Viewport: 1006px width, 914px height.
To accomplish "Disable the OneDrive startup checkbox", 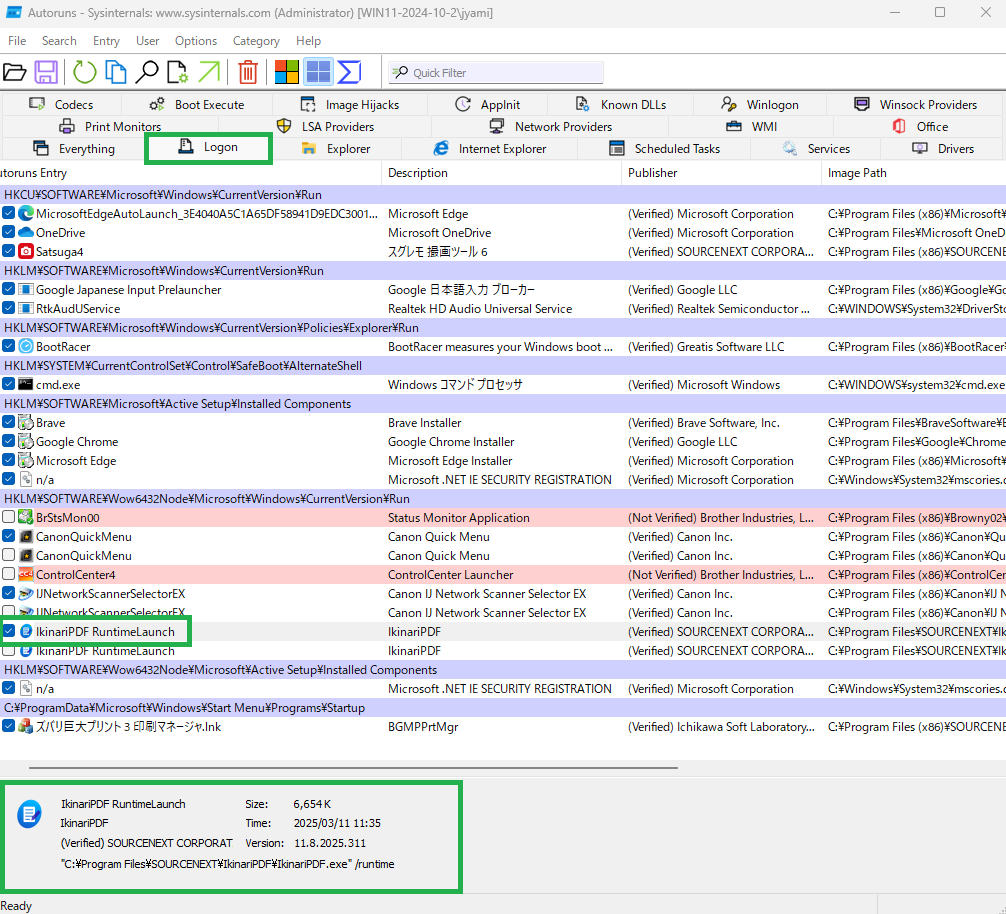I will pyautogui.click(x=8, y=232).
